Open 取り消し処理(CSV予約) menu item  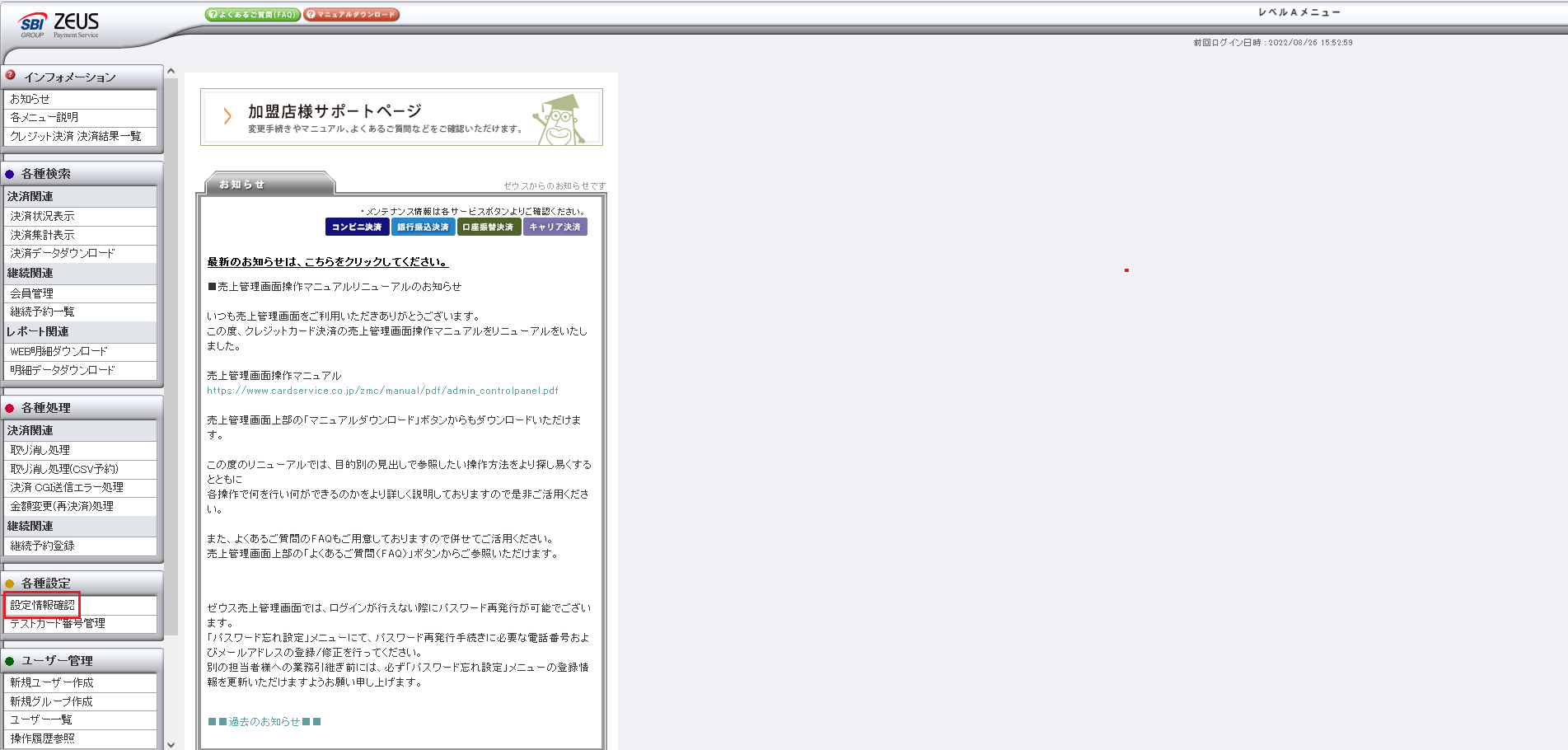[x=80, y=469]
